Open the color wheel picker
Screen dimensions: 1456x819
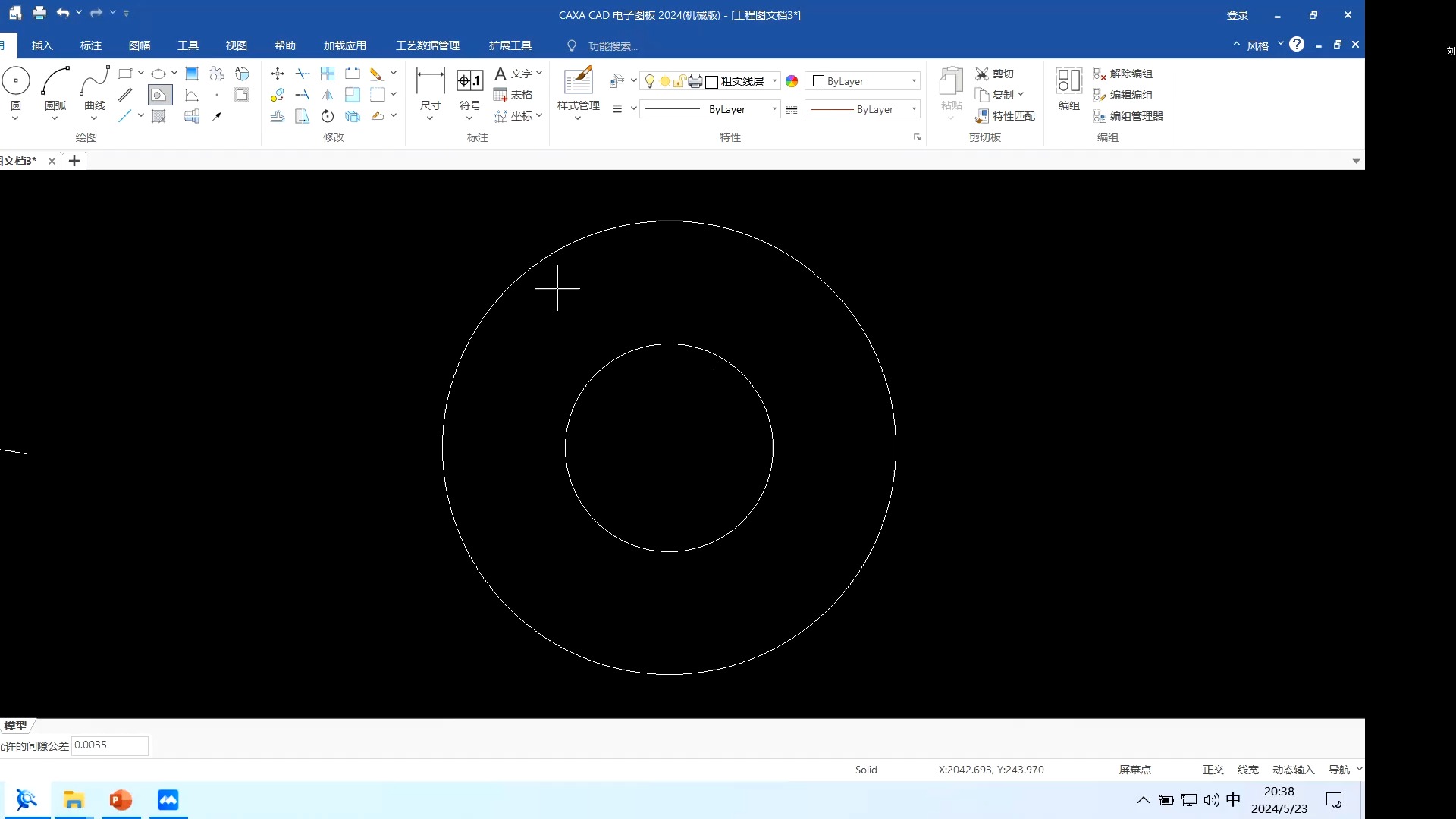coord(792,81)
